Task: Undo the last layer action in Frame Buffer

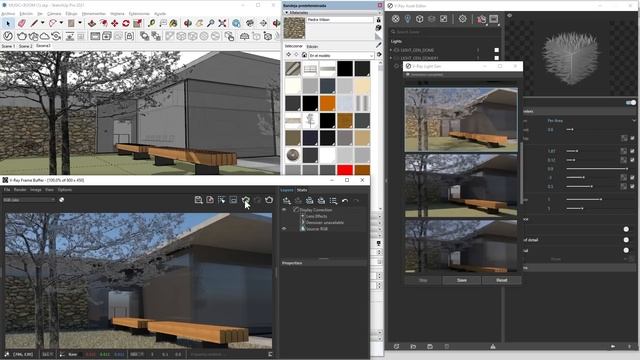Action: tap(345, 200)
